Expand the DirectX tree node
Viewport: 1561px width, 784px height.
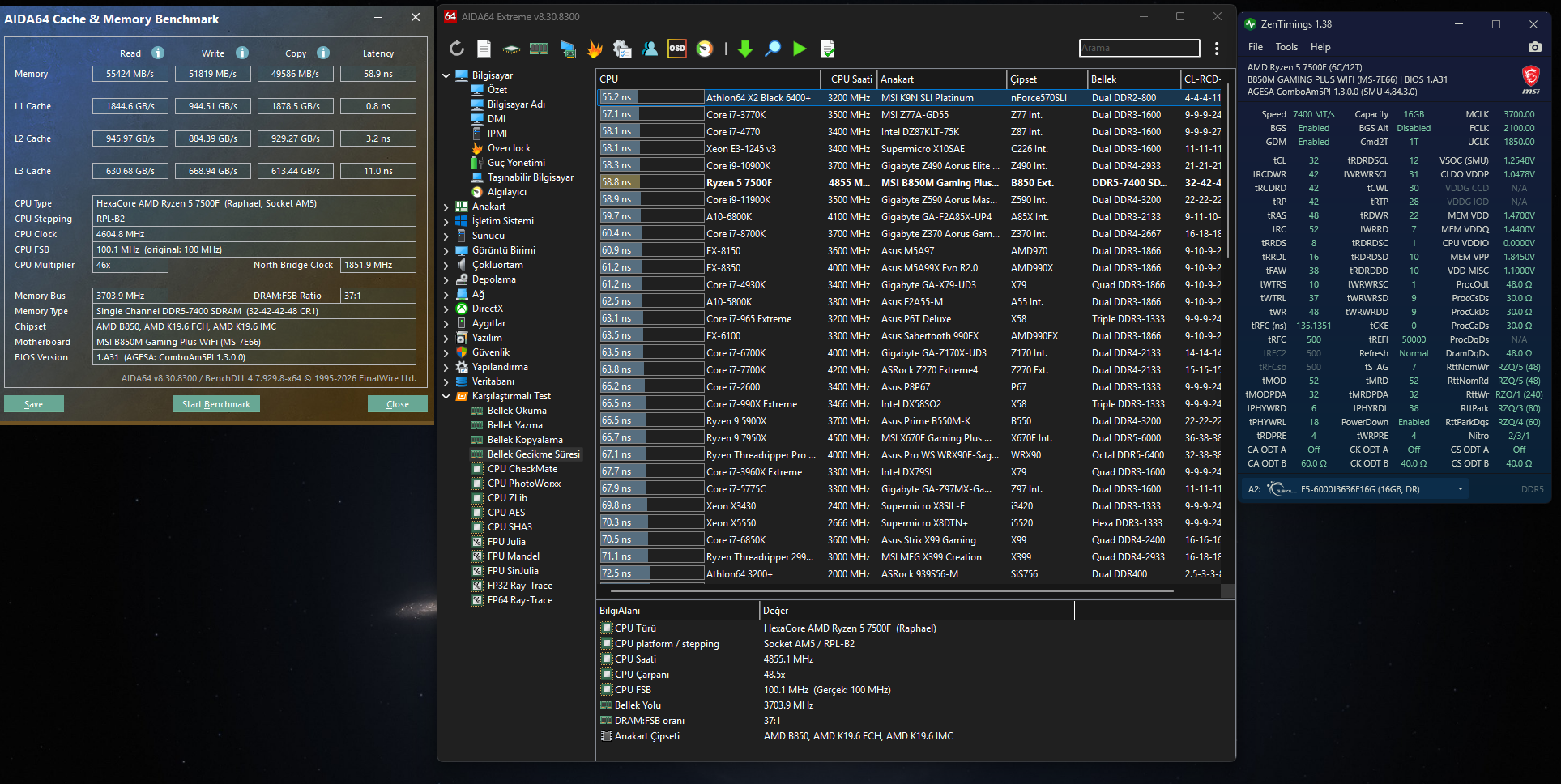(446, 309)
